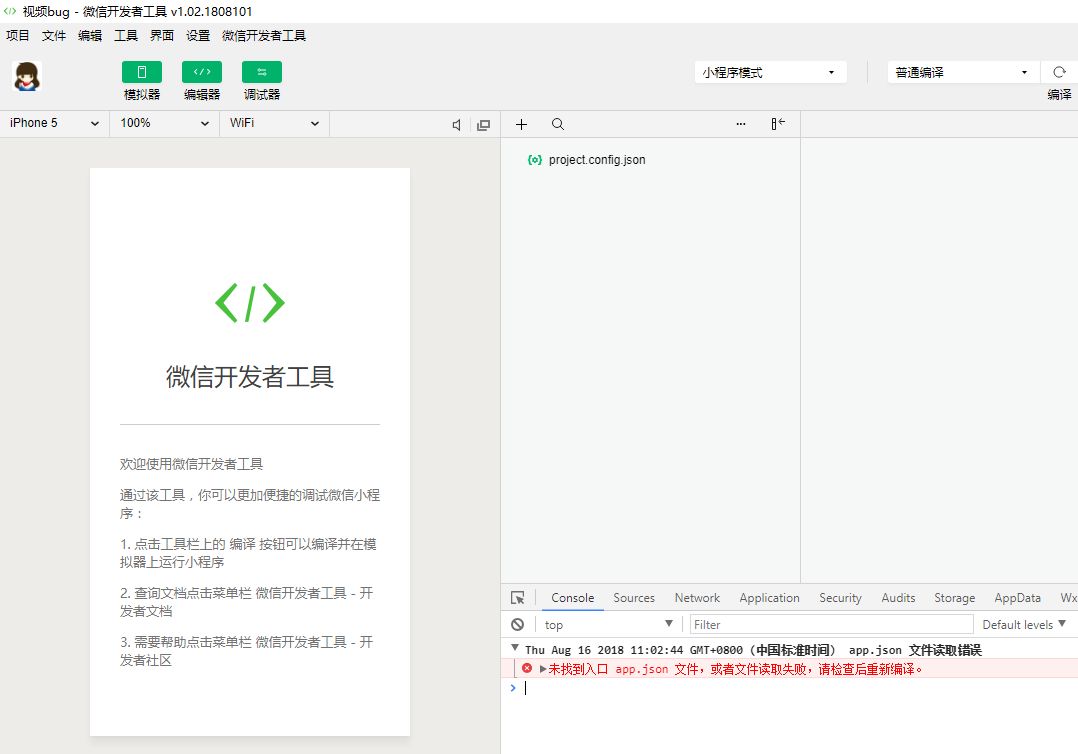Click the 微信开发者工具 heading in simulator

pos(250,377)
